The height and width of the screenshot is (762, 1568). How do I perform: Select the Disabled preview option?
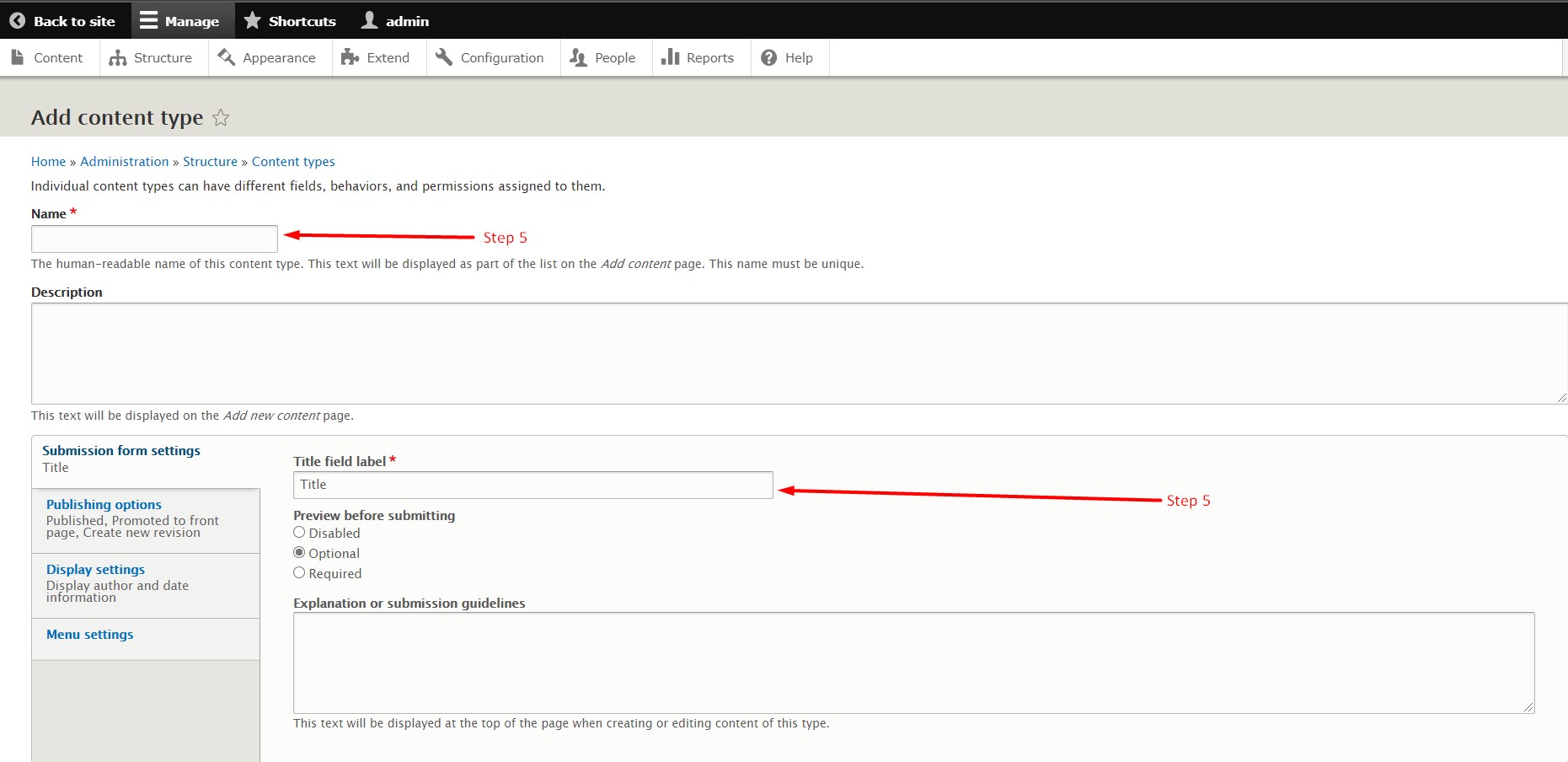(299, 533)
